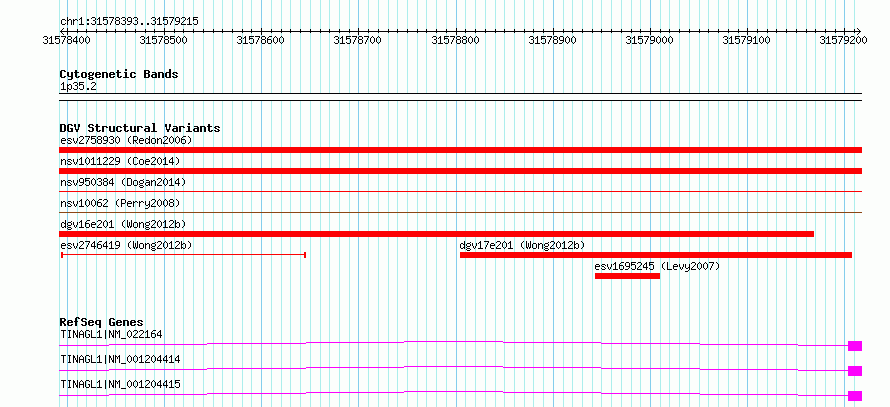This screenshot has height=407, width=890.
Task: Click the red bar for nsv1011229
Action: click(x=460, y=171)
